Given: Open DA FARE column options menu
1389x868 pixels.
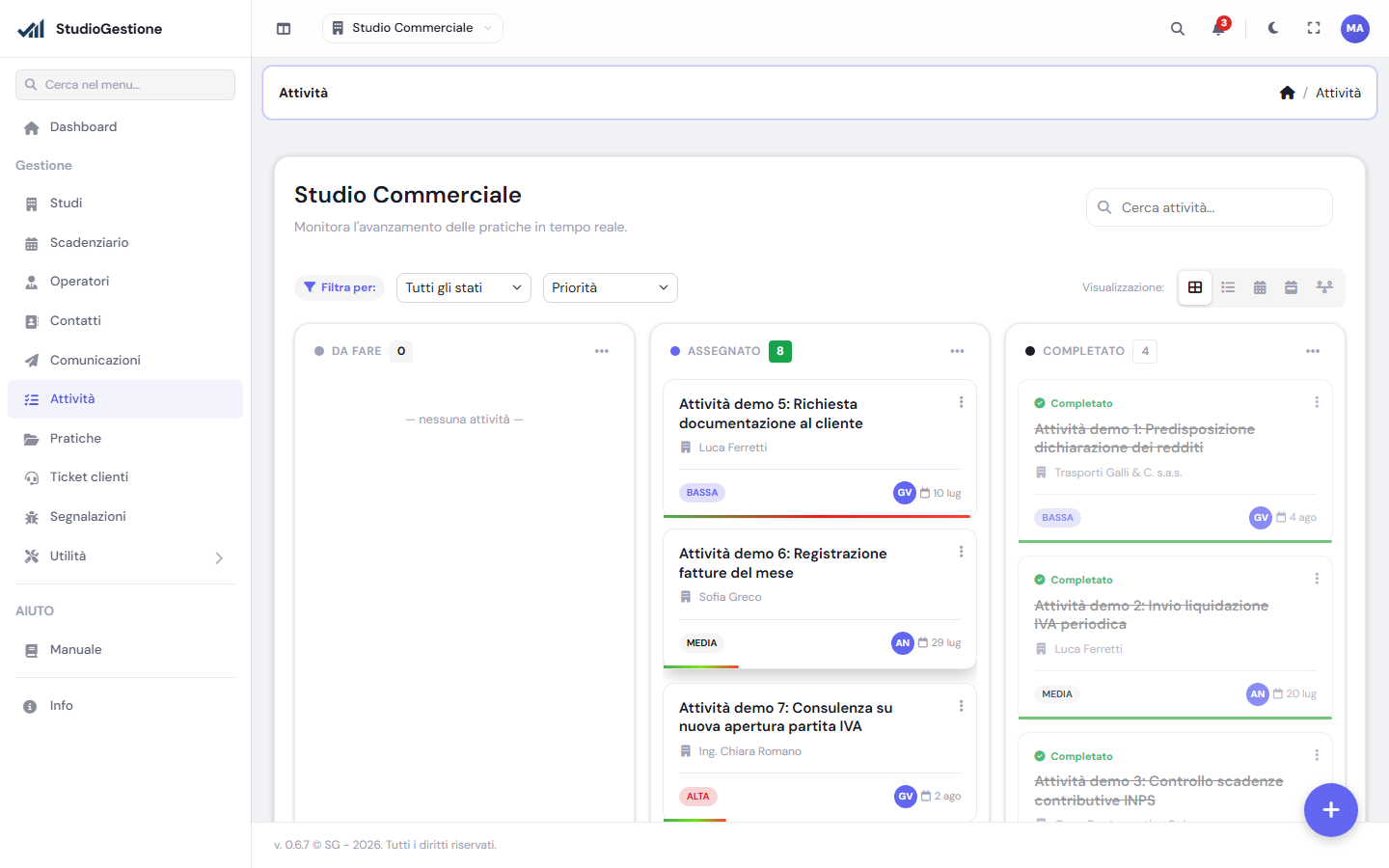Looking at the screenshot, I should (602, 351).
